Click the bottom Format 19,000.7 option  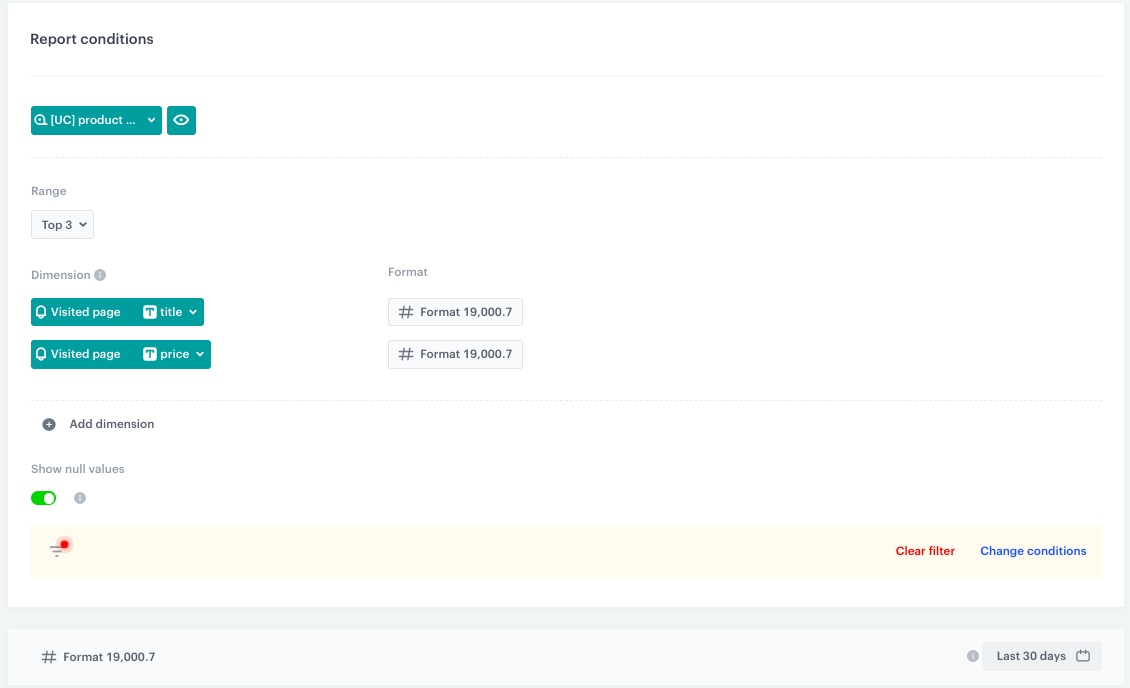98,657
